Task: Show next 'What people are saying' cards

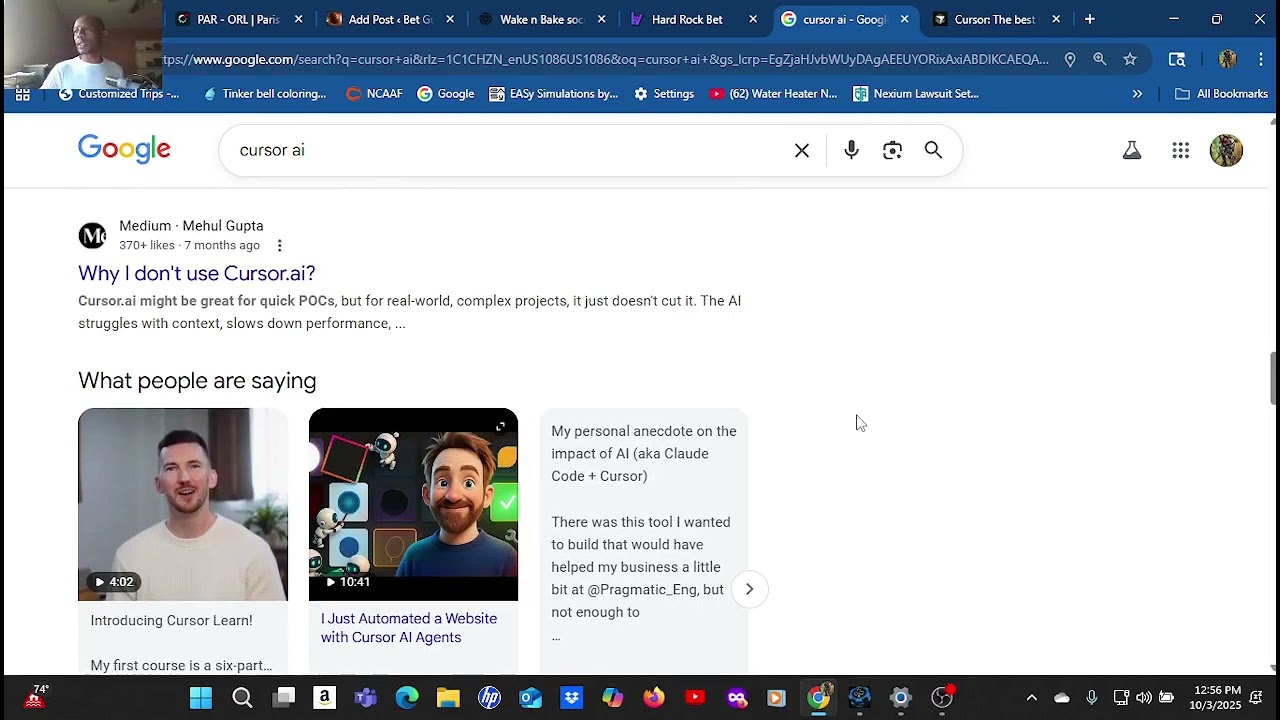Action: pos(749,589)
